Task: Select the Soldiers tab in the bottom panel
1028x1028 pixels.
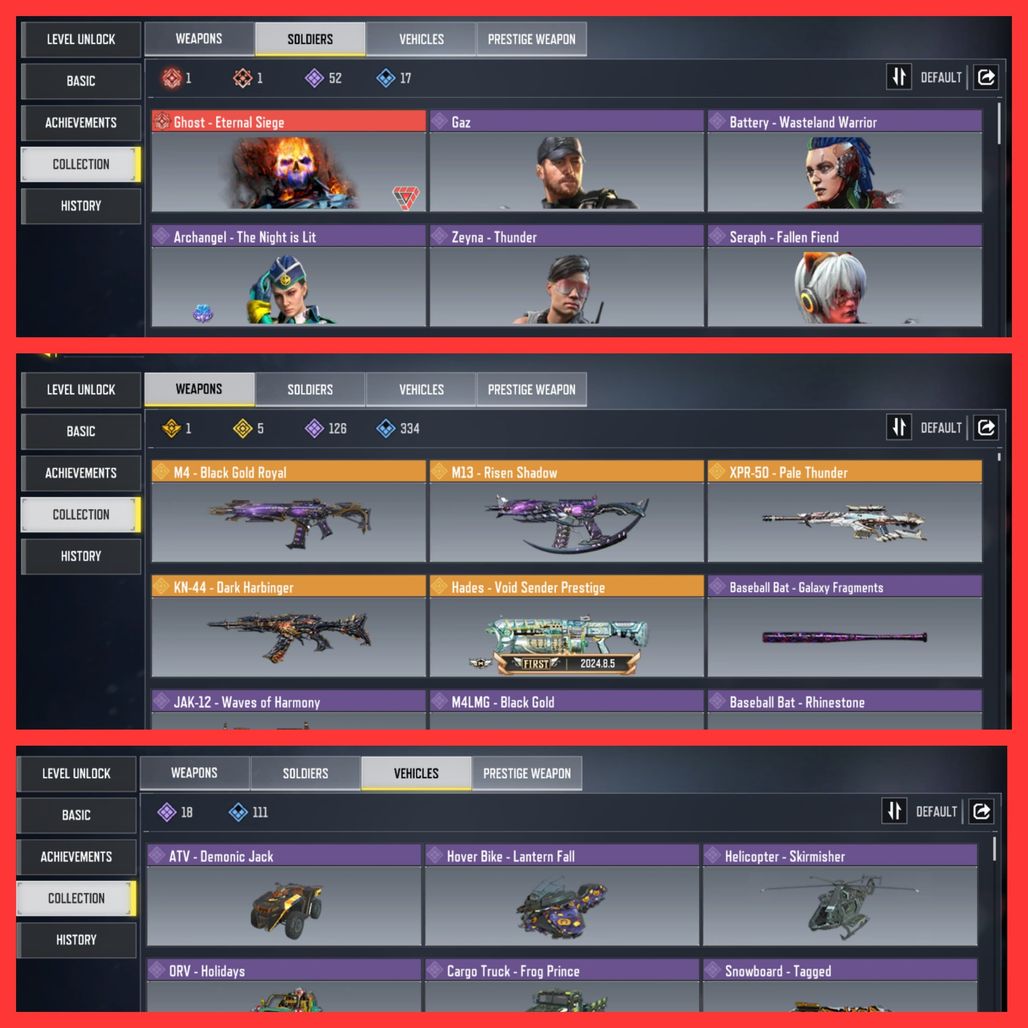Action: pyautogui.click(x=306, y=774)
